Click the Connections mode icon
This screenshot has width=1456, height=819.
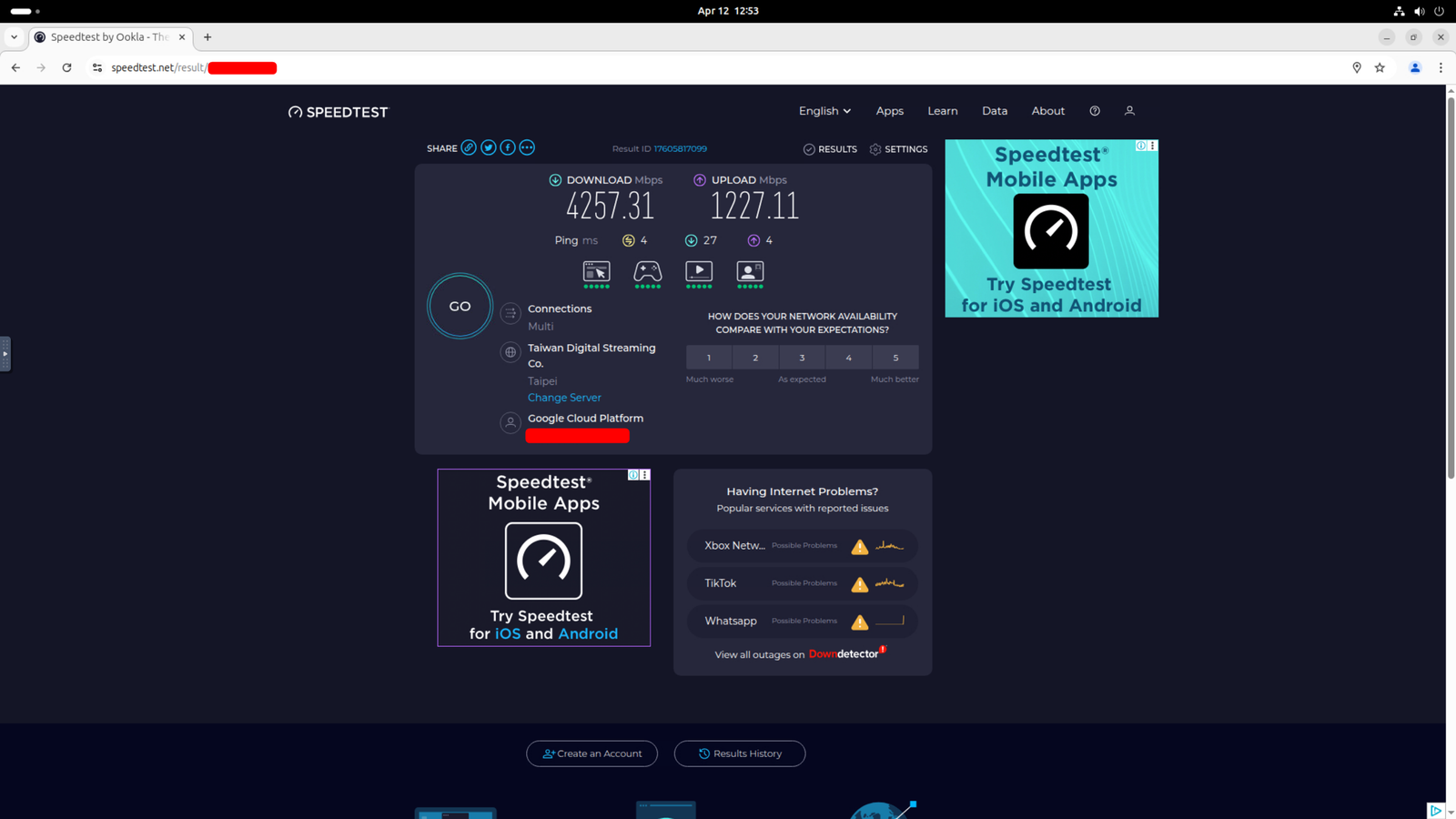pos(511,313)
